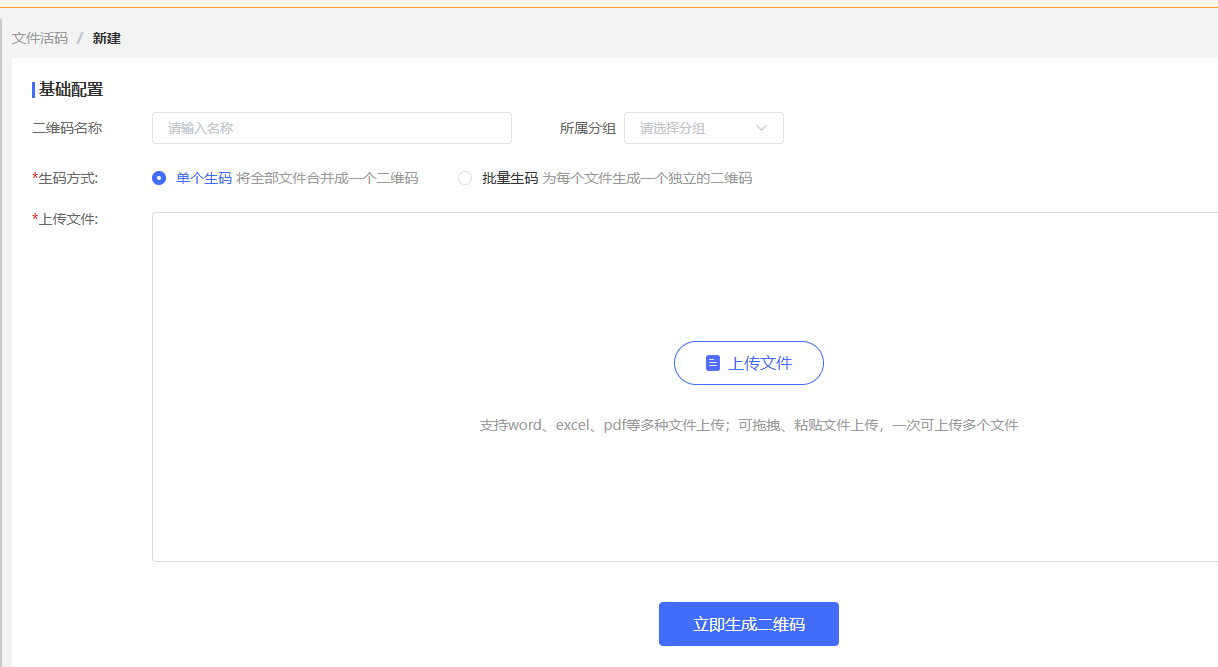The image size is (1218, 667).
Task: Click the 生码方式 field label
Action: (x=65, y=178)
